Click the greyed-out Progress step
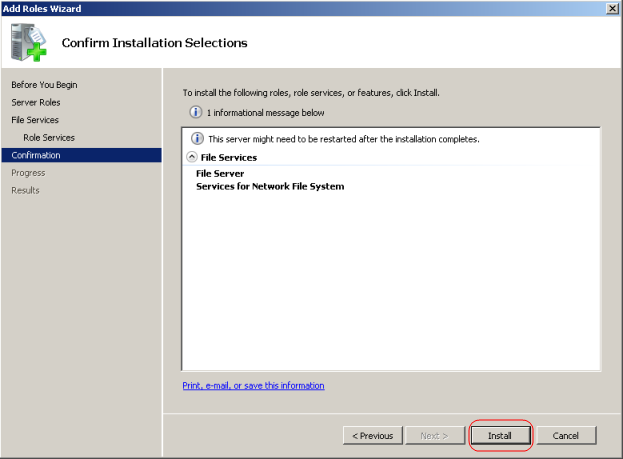 click(28, 173)
